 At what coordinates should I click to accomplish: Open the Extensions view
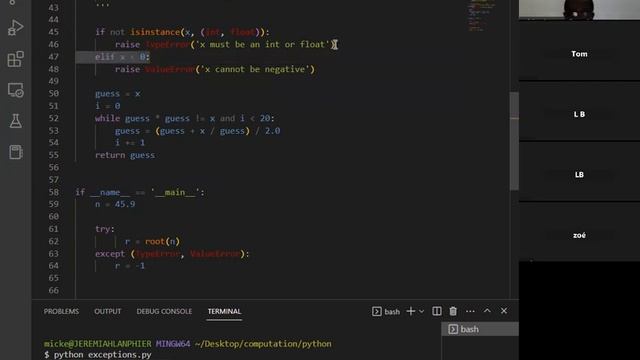[x=16, y=59]
